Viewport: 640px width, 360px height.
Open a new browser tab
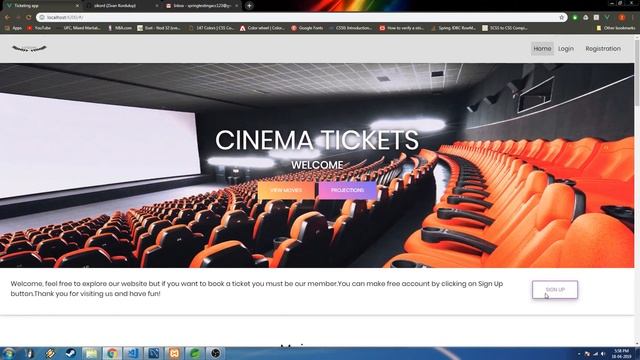249,6
